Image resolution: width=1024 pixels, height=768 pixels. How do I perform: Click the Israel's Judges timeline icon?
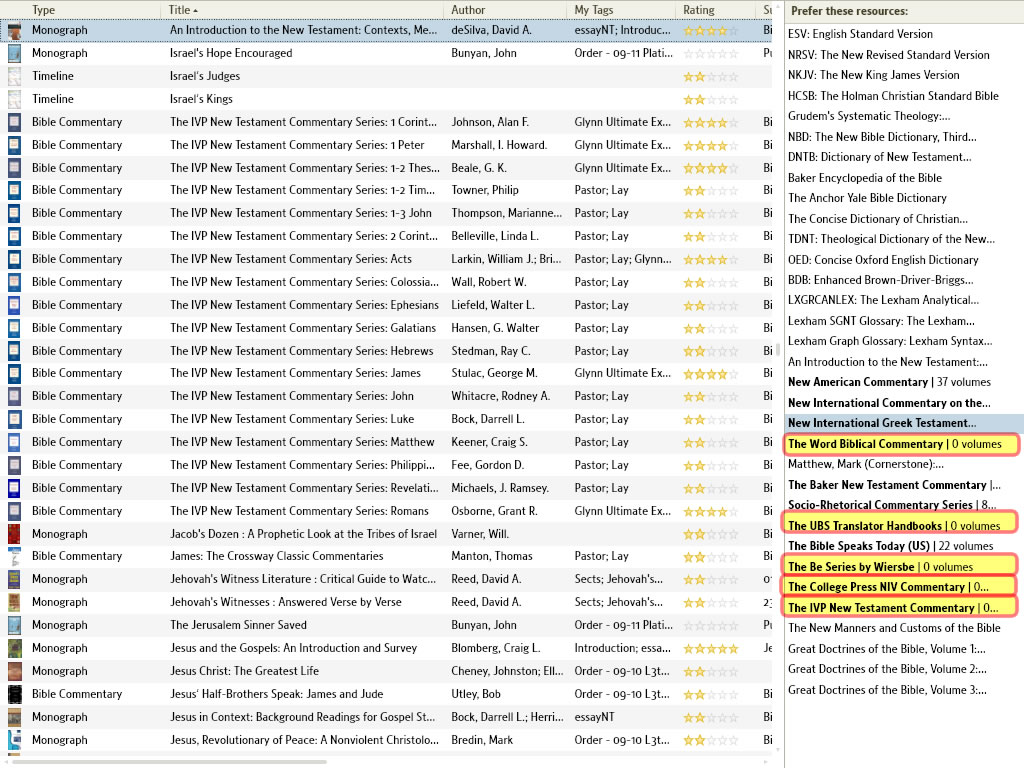[14, 76]
